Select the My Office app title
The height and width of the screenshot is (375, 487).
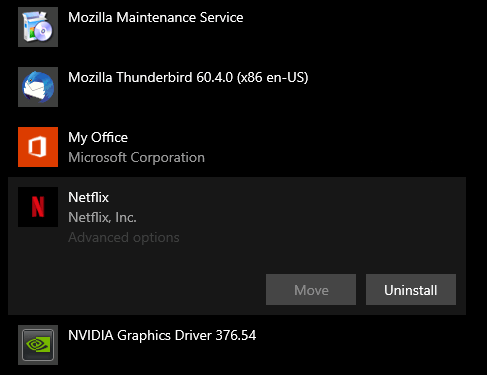click(98, 138)
